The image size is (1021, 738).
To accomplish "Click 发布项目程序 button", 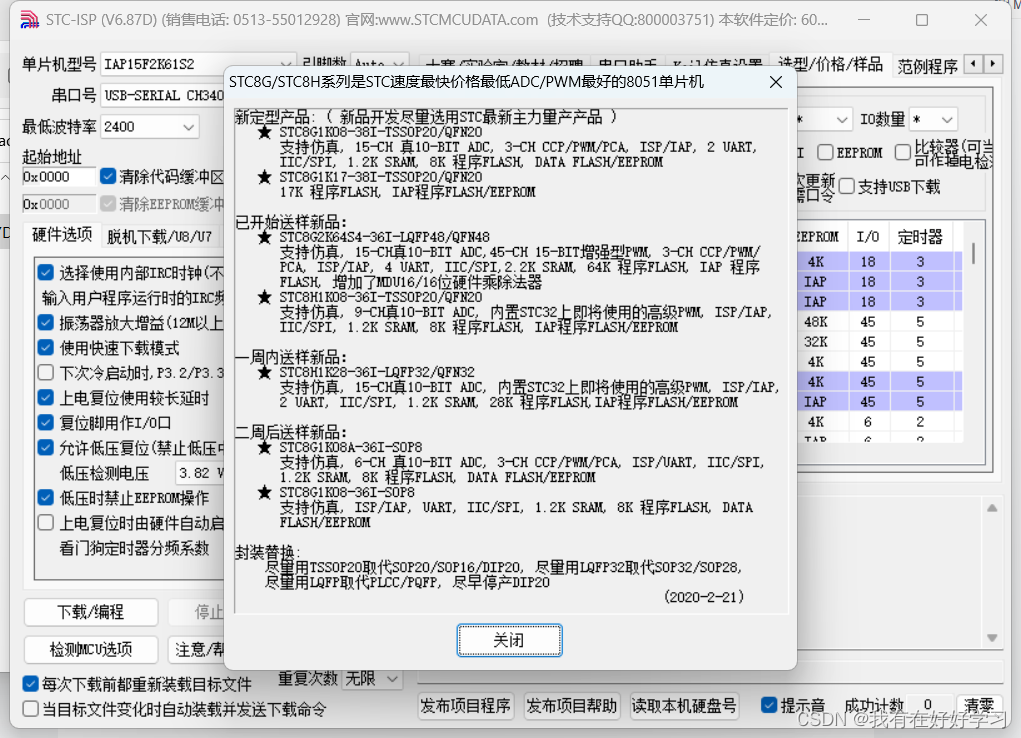I will click(465, 706).
